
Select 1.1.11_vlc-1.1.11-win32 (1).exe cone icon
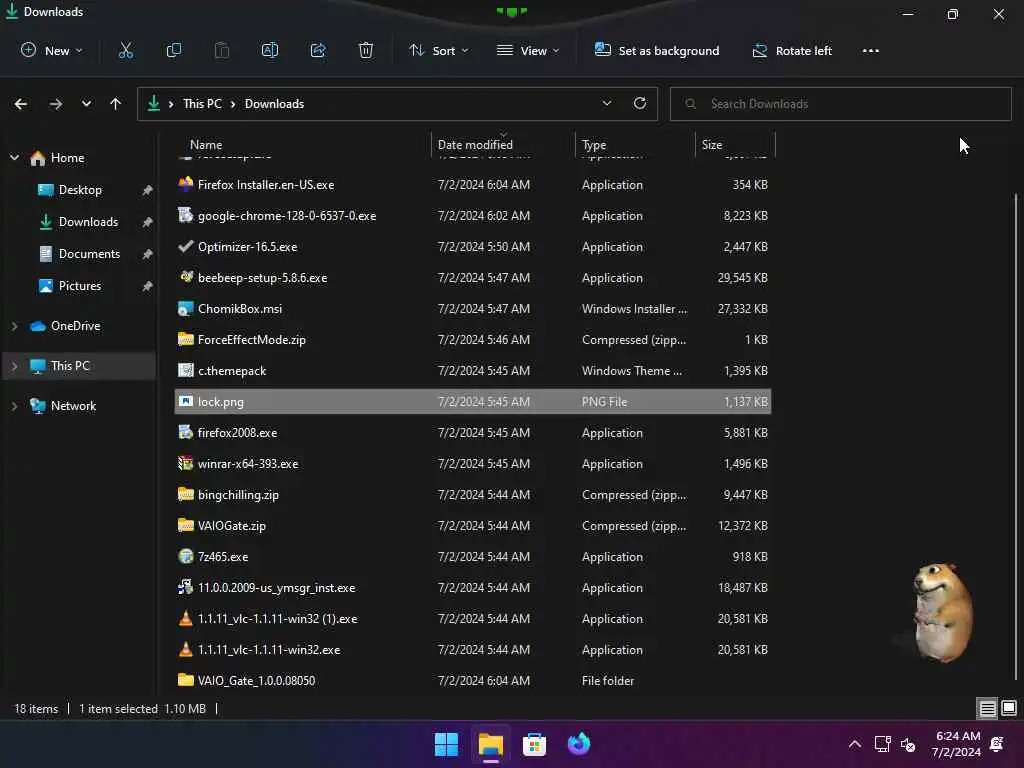(x=185, y=618)
